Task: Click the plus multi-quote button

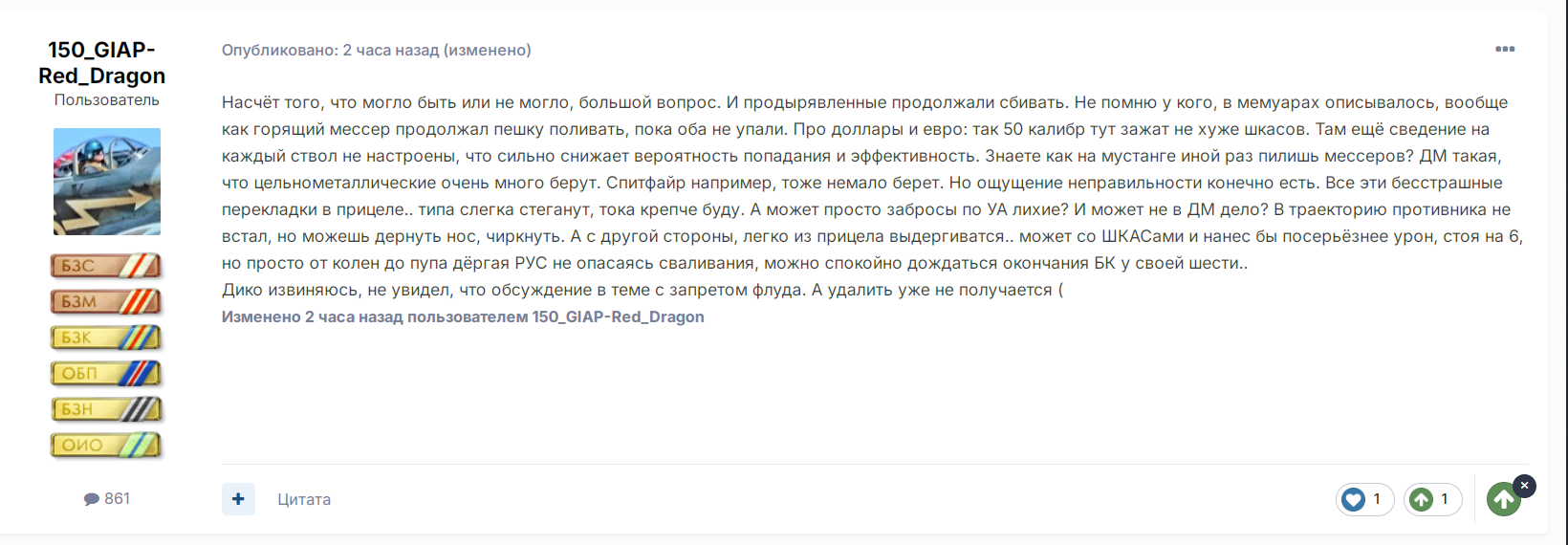Action: pyautogui.click(x=238, y=499)
